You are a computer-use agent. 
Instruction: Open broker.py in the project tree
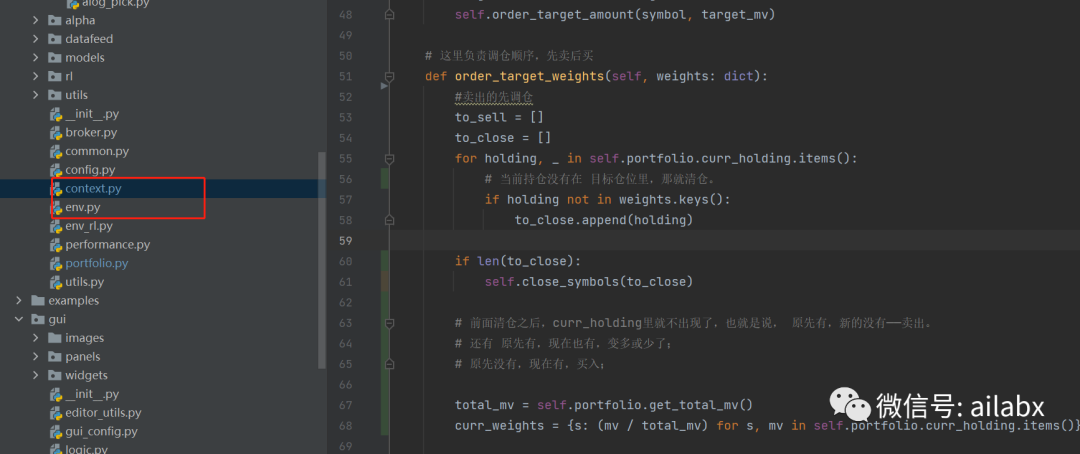coord(91,132)
